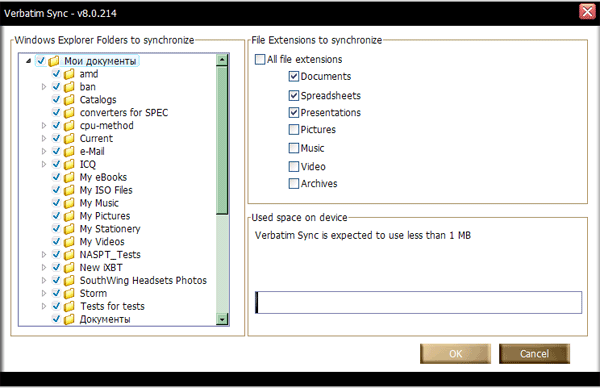Click the My Stationery folder icon
This screenshot has width=600, height=388.
tap(69, 229)
